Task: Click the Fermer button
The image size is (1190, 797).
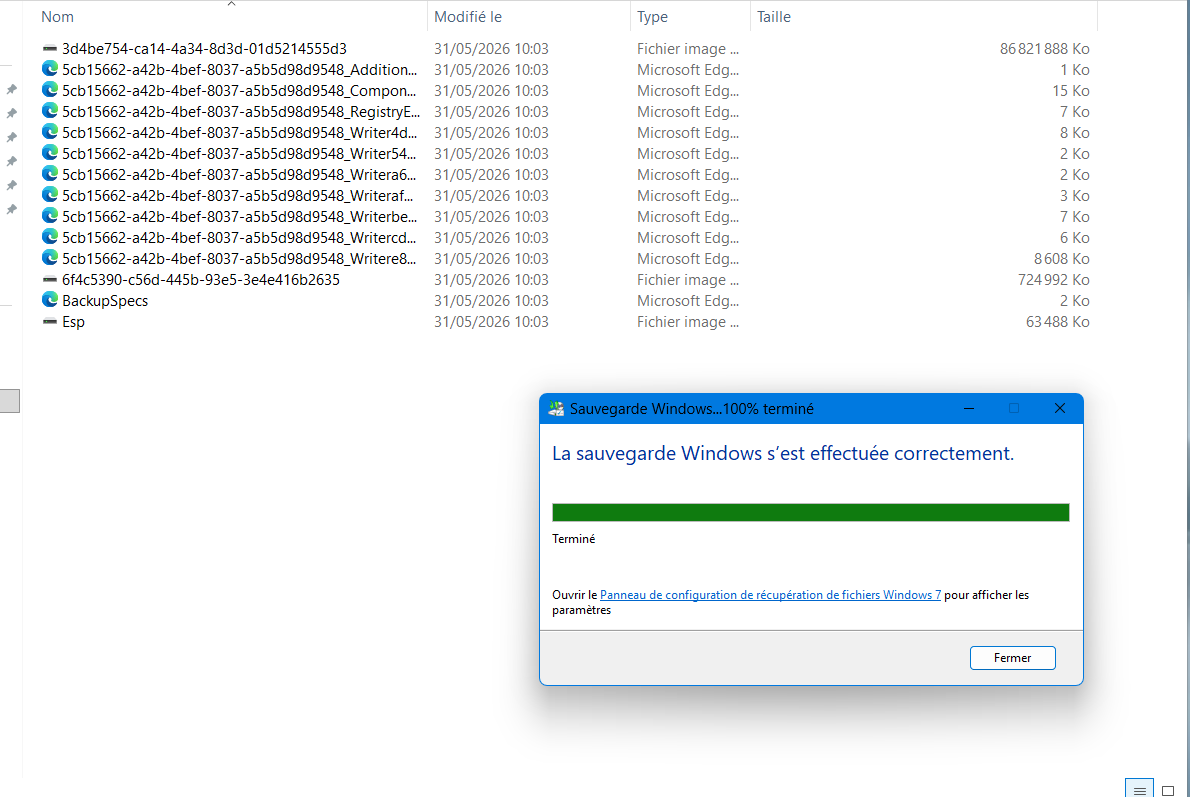Action: [1012, 658]
